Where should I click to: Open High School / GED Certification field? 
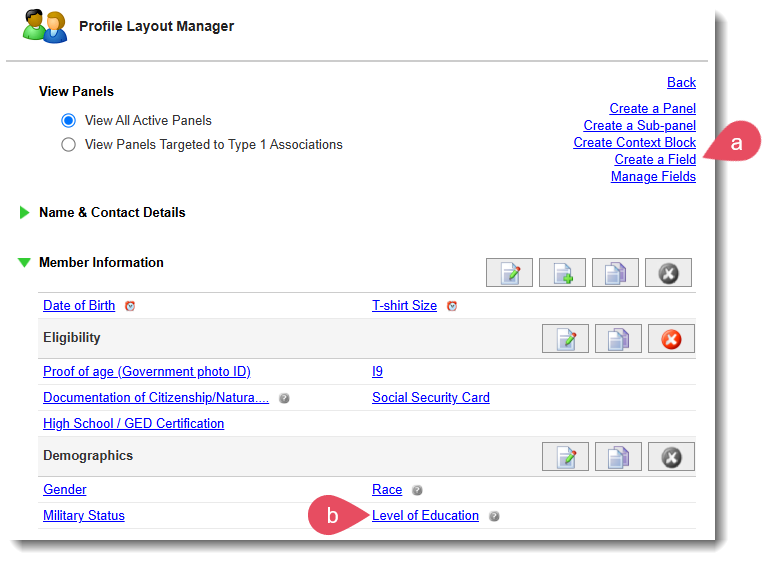pyautogui.click(x=133, y=424)
